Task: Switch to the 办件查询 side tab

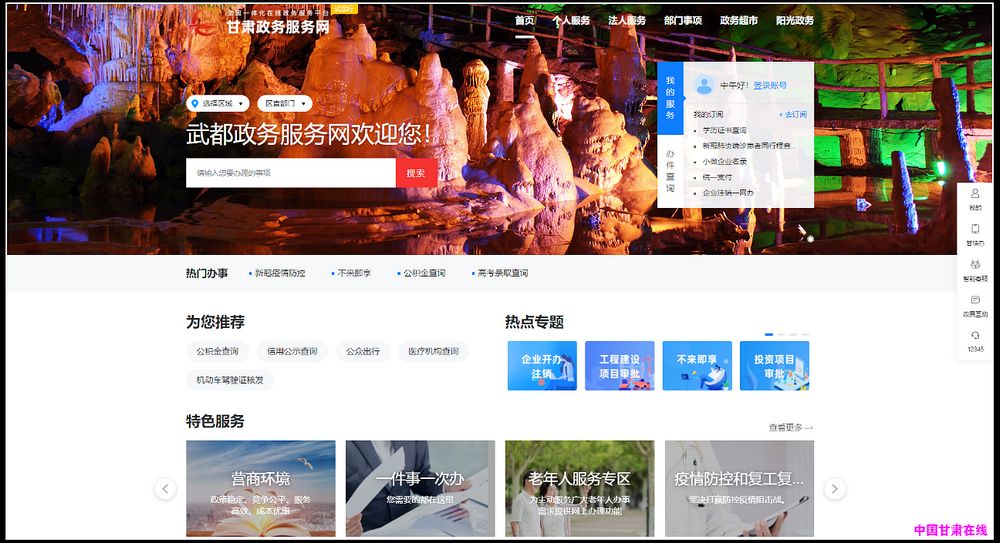Action: pyautogui.click(x=670, y=171)
